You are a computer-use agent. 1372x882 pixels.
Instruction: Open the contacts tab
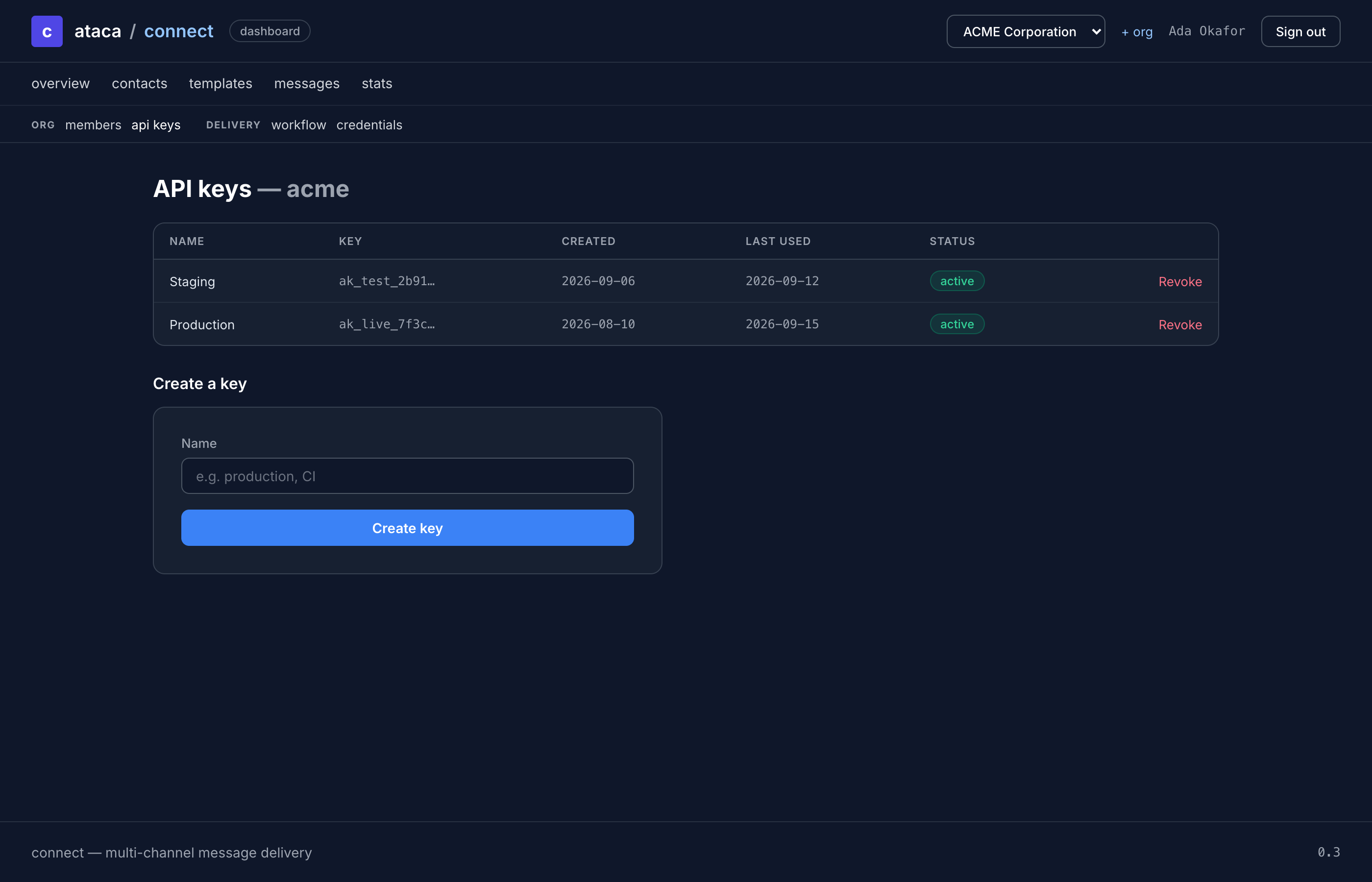pos(140,84)
